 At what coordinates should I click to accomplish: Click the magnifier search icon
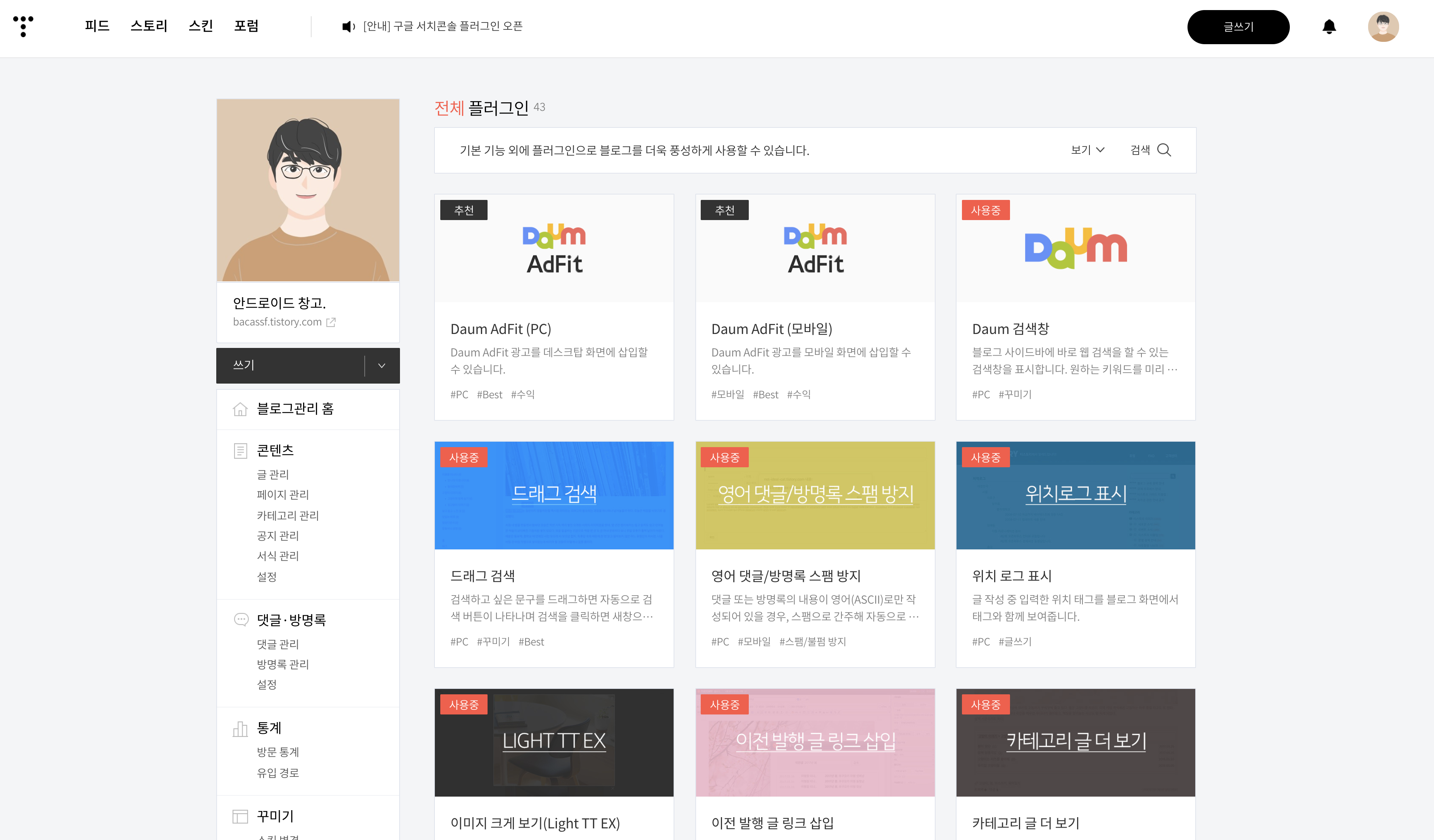[1164, 150]
